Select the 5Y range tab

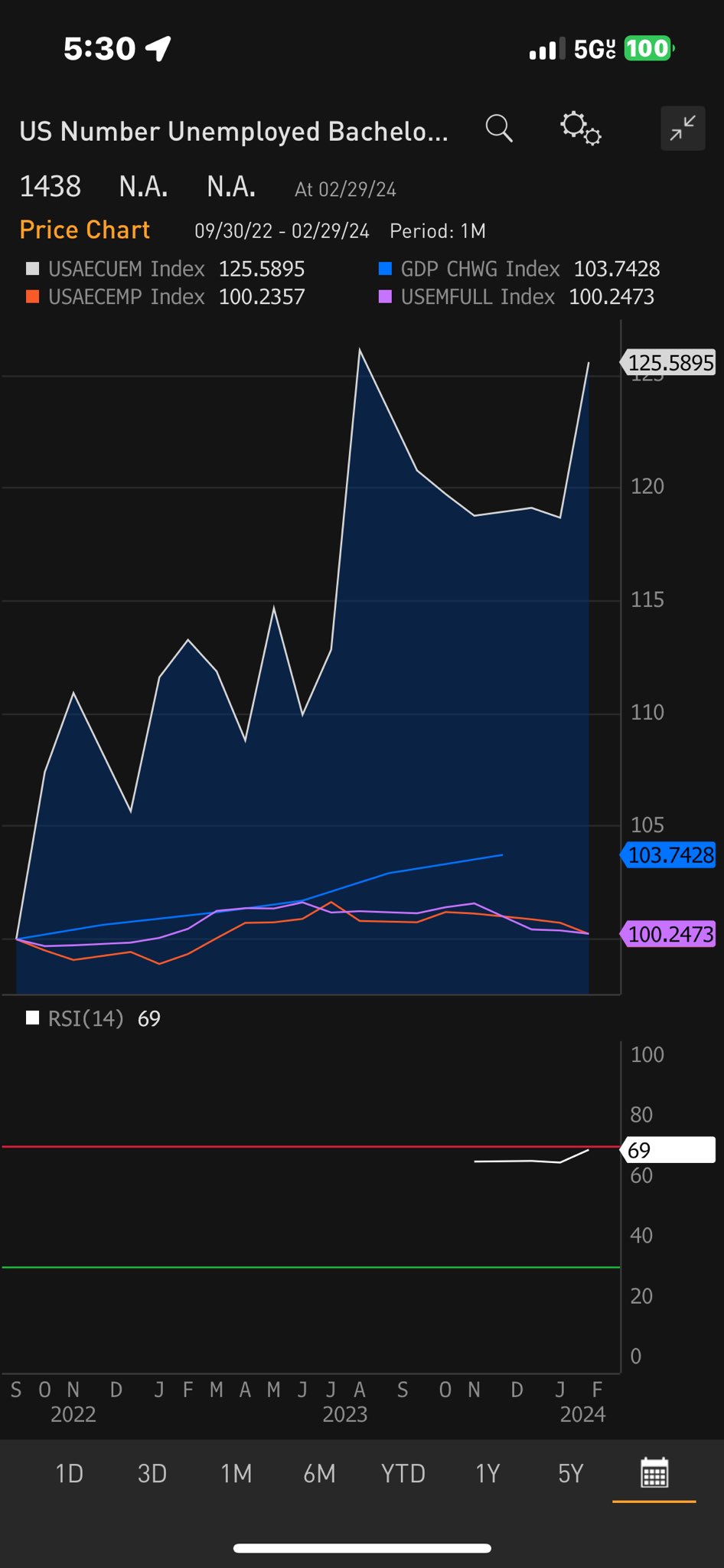pyautogui.click(x=571, y=1473)
